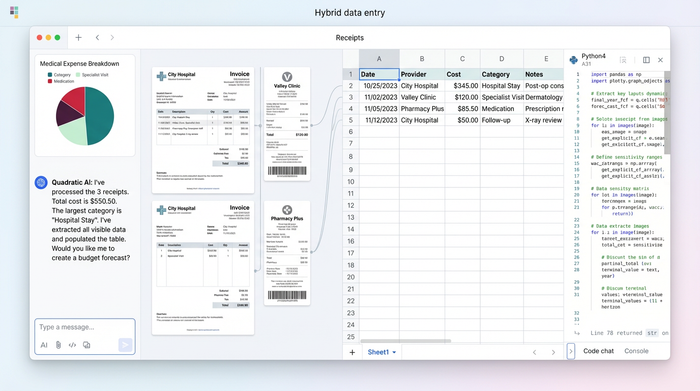The image size is (700, 391).
Task: Select column A header
Action: pos(379,58)
